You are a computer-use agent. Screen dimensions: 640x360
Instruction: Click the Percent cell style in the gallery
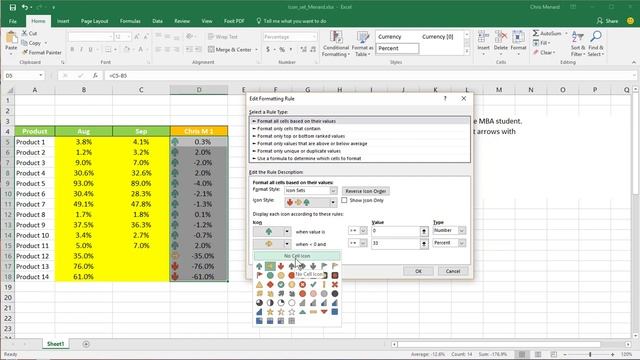point(397,48)
